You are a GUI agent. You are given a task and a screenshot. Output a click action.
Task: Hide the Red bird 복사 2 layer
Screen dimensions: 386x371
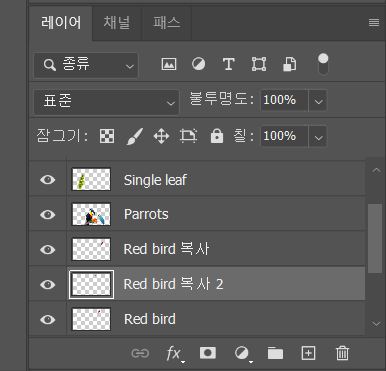click(48, 284)
